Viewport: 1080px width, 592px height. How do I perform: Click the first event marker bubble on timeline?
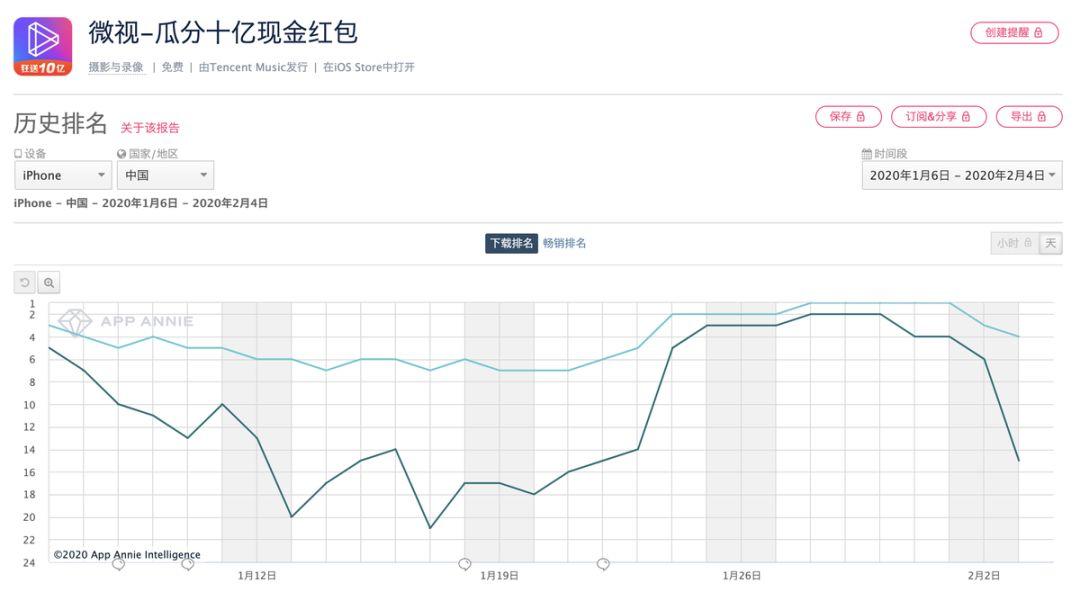(x=118, y=564)
